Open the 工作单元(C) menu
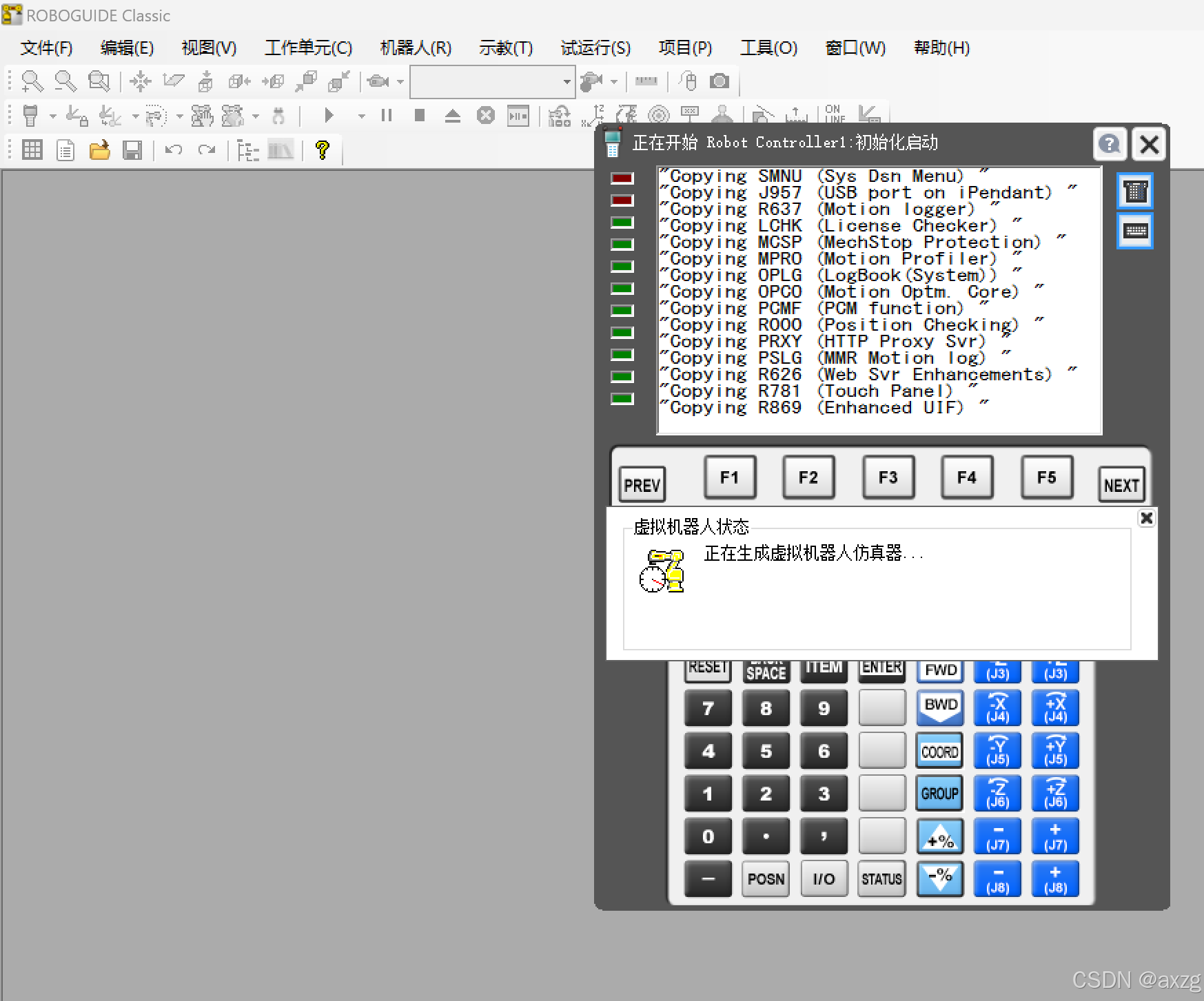 [309, 48]
